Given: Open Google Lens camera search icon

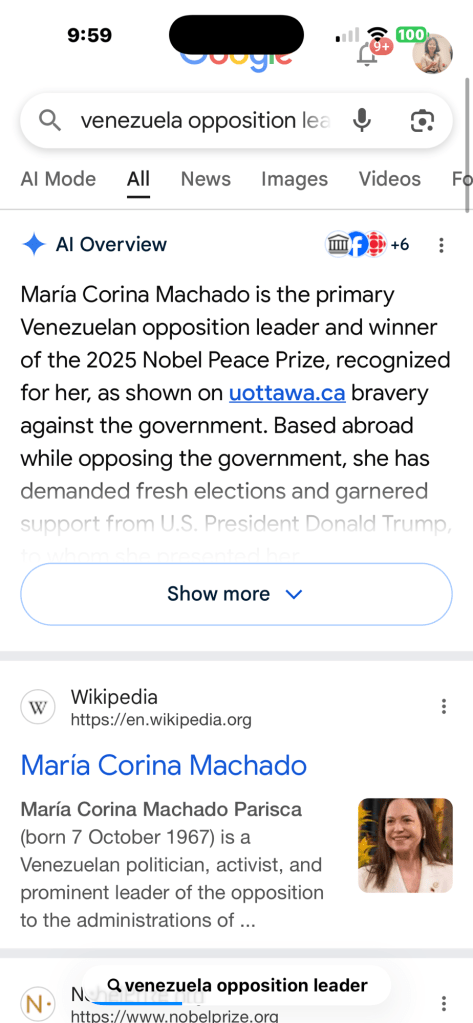Looking at the screenshot, I should (x=422, y=121).
